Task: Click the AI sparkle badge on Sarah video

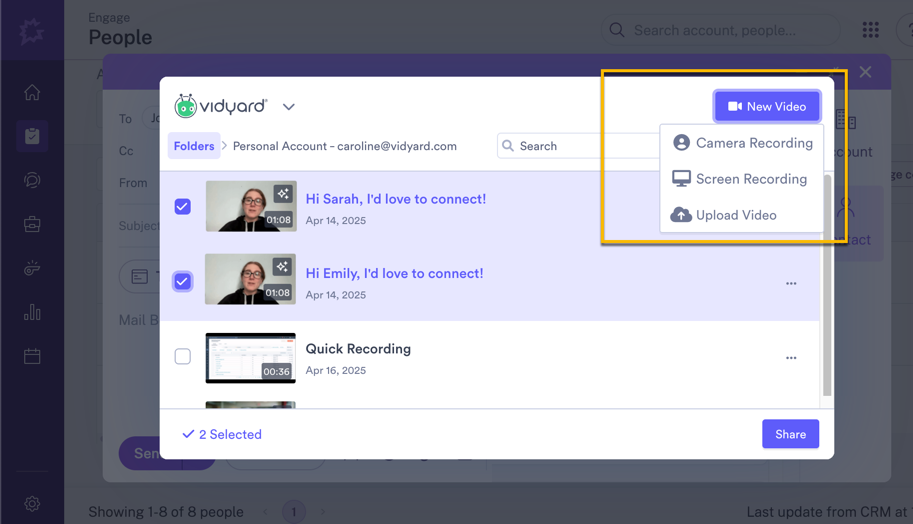Action: [283, 194]
